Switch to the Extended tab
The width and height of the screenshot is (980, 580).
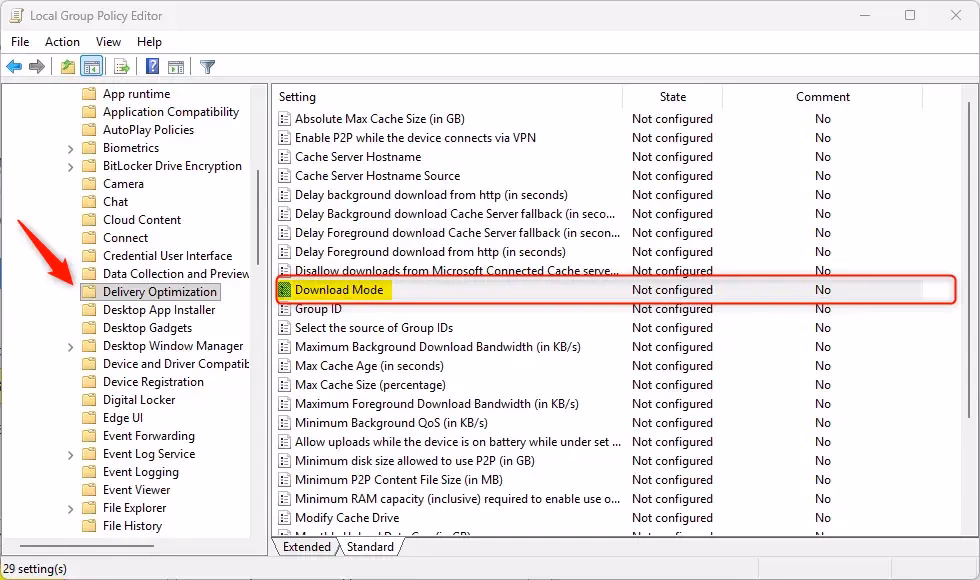pyautogui.click(x=305, y=547)
